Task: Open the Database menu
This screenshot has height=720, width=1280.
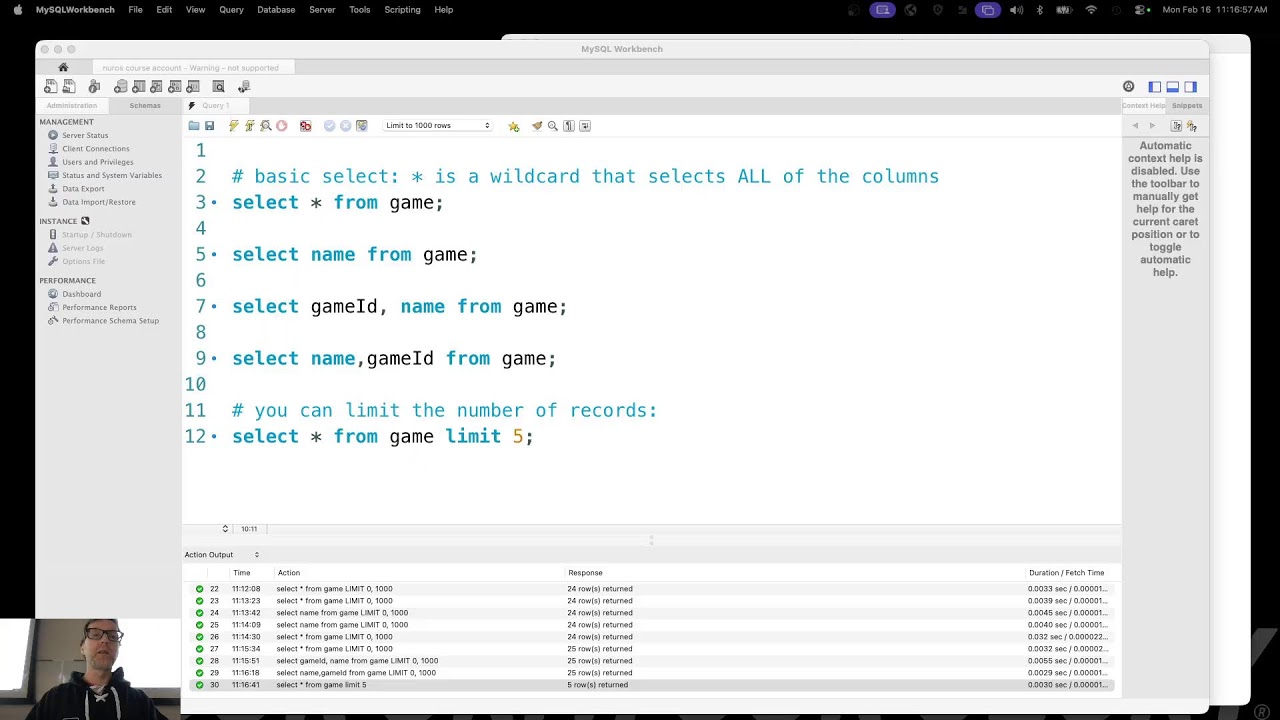Action: (x=276, y=10)
